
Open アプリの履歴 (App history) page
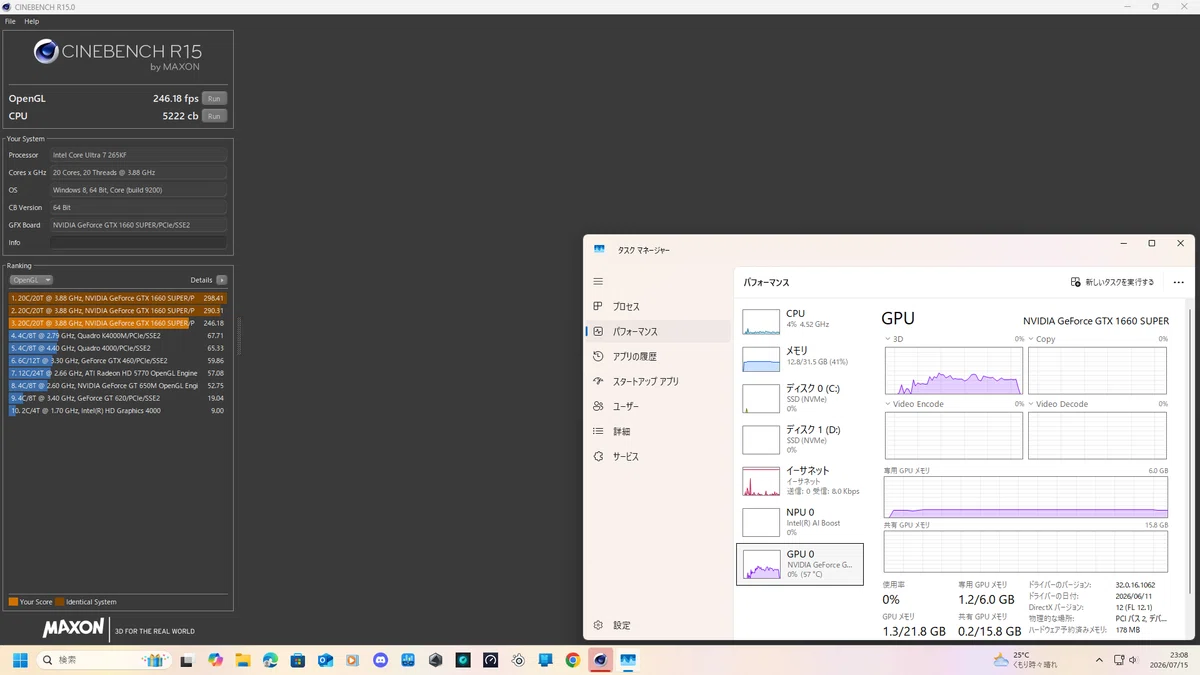pos(658,356)
